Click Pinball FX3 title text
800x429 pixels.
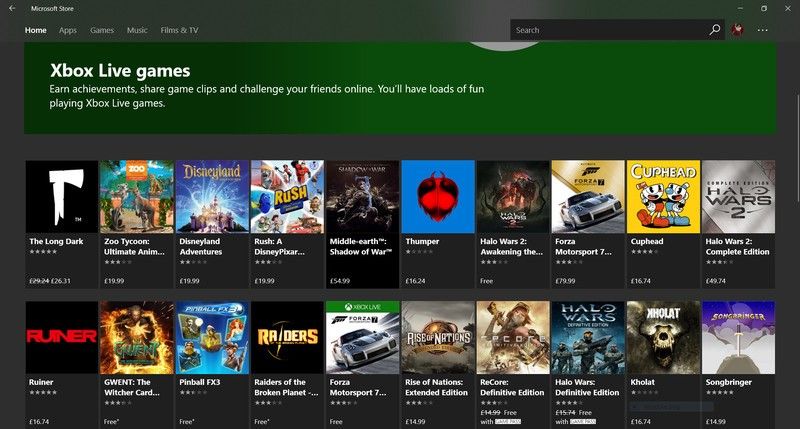click(199, 382)
